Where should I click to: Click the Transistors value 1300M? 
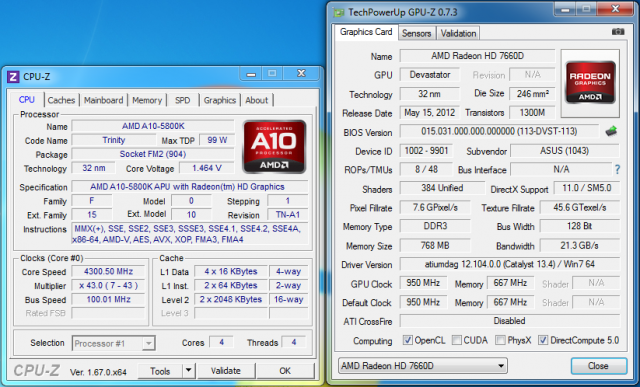(x=532, y=113)
